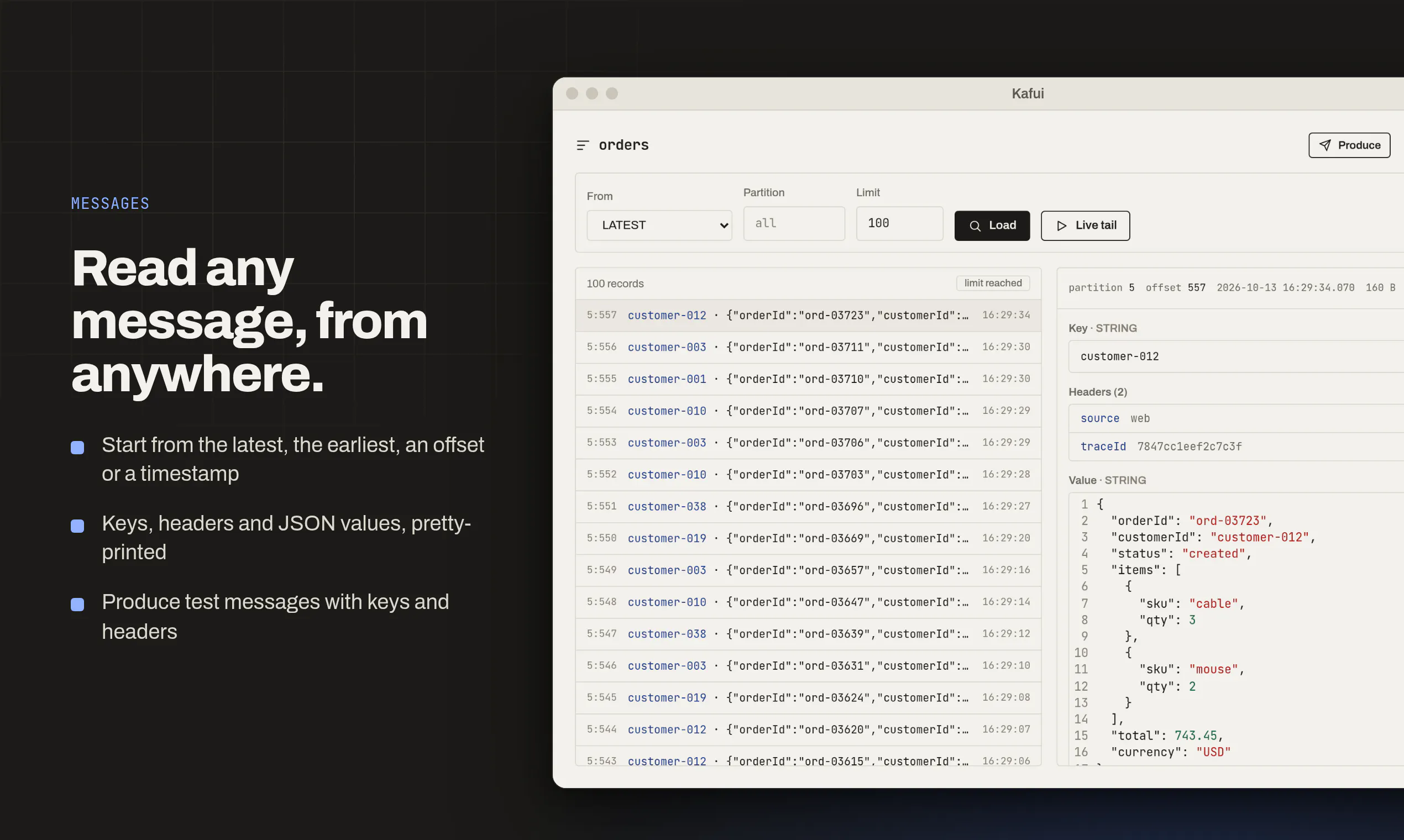Select record 5:554 customer-010

coord(808,411)
